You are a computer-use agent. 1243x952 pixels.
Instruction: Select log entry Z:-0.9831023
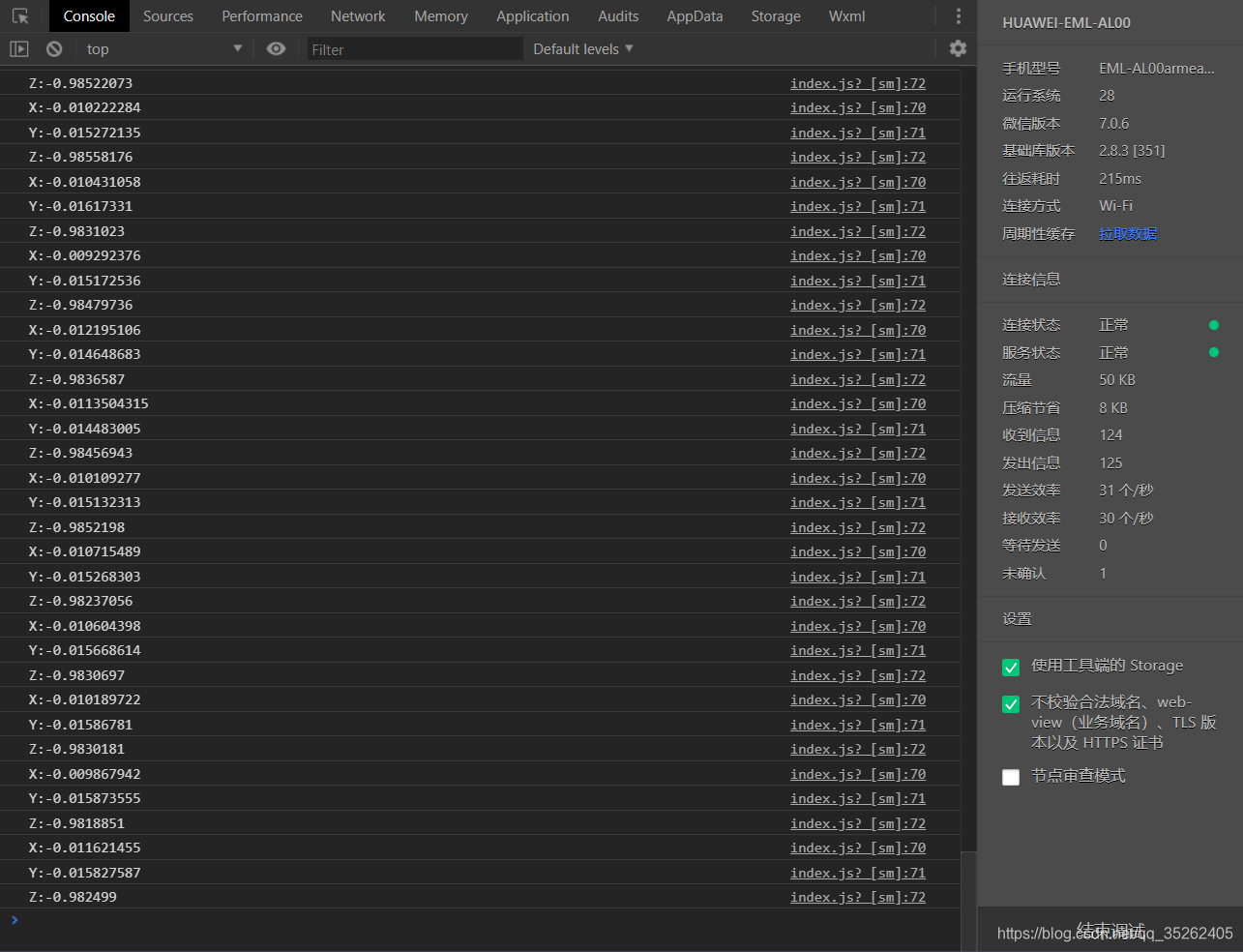tap(77, 231)
